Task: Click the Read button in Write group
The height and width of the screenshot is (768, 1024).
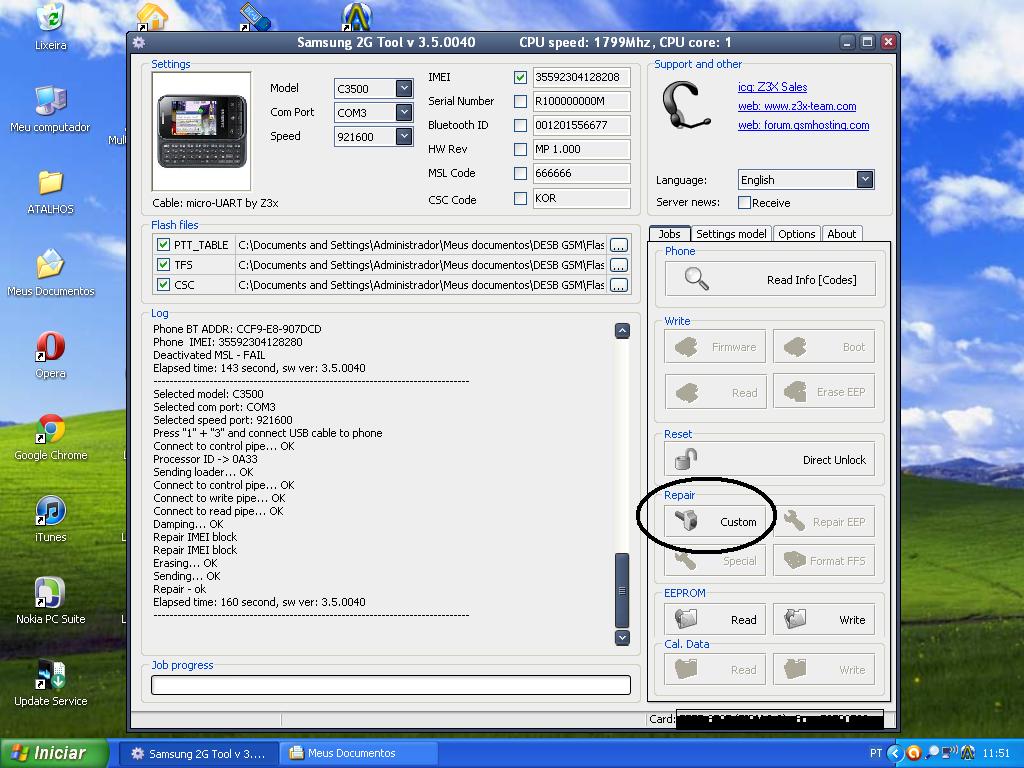Action: pyautogui.click(x=715, y=392)
